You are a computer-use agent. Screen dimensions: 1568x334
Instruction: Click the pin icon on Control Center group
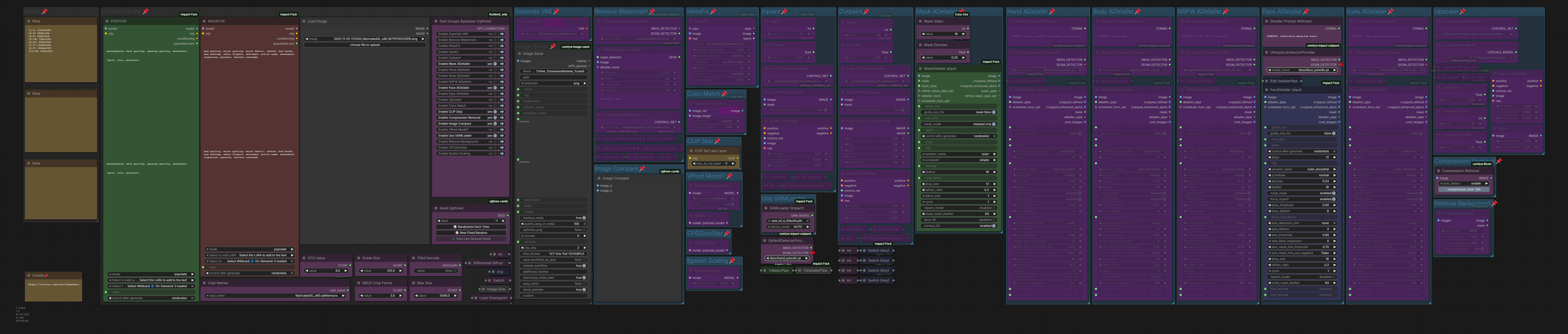(x=145, y=11)
